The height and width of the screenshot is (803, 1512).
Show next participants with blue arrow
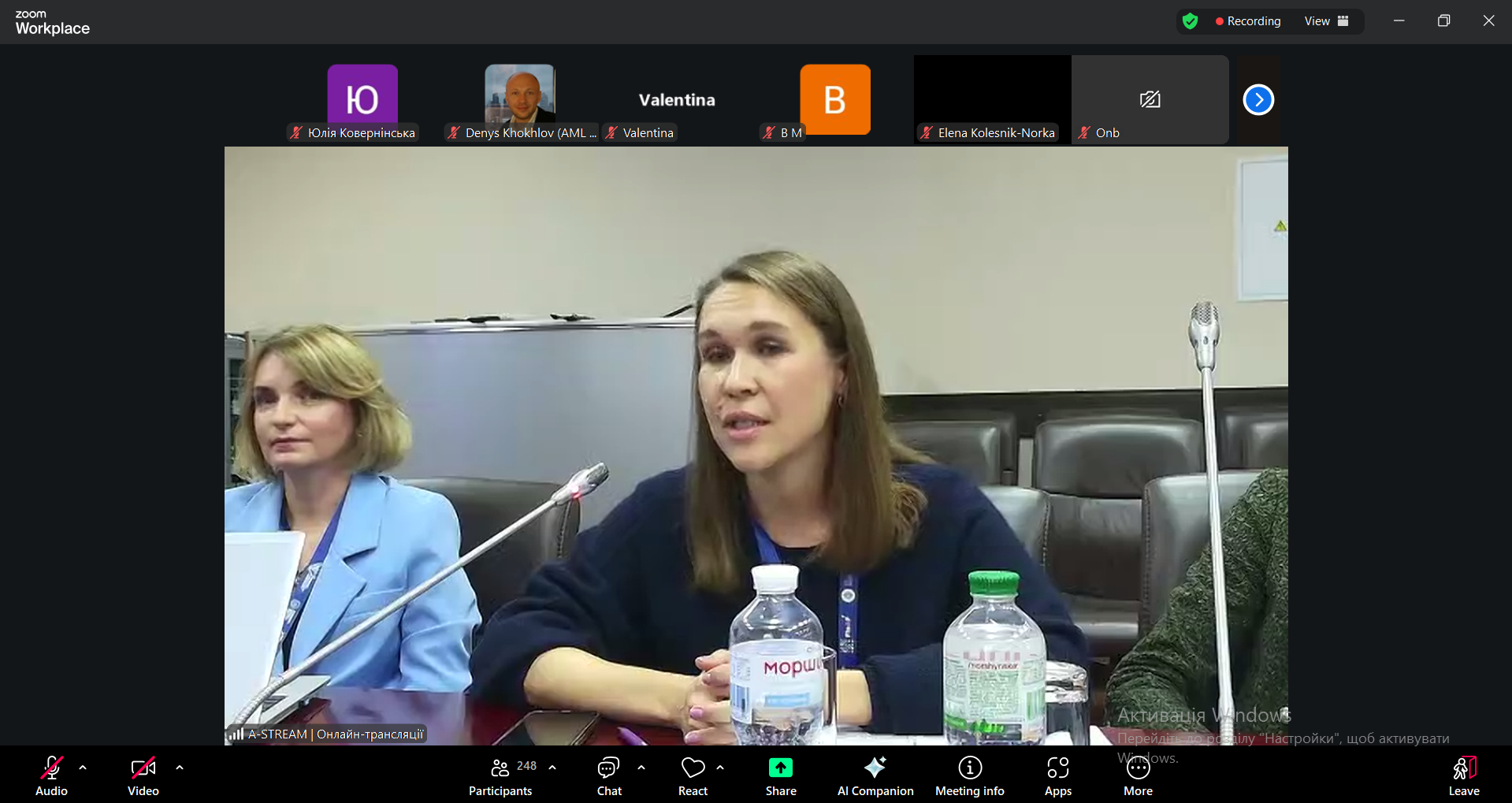[1258, 100]
